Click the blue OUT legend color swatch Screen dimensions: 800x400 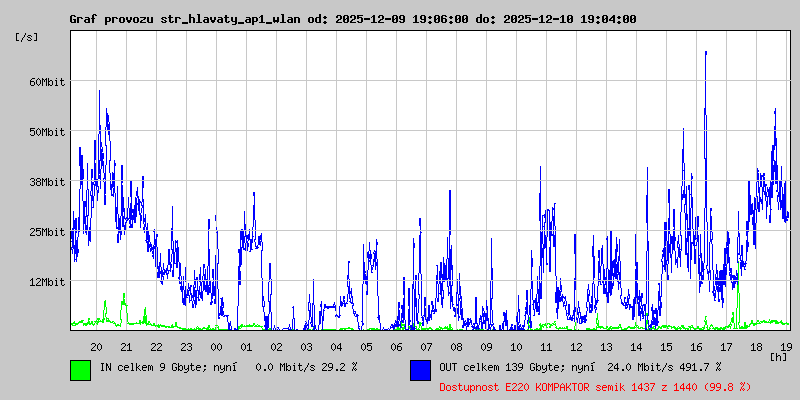[x=420, y=370]
